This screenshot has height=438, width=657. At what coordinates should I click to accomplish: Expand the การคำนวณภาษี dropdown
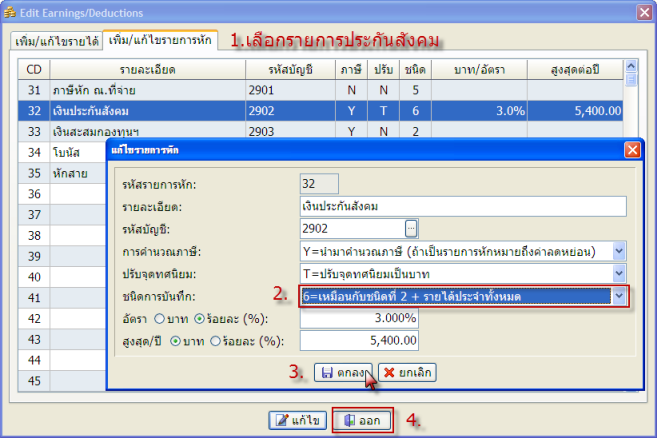pyautogui.click(x=619, y=251)
